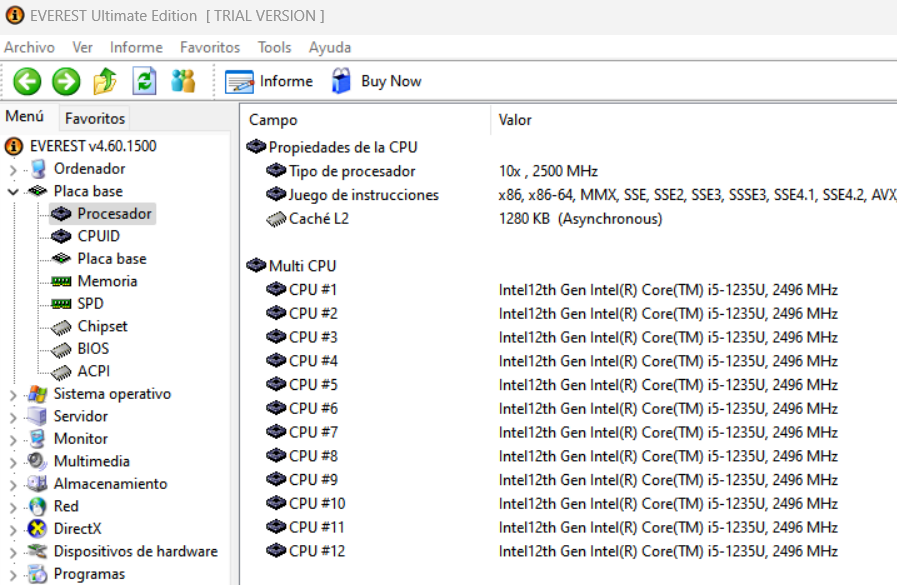
Task: Expand the Almacenamiento tree node
Action: [x=13, y=485]
